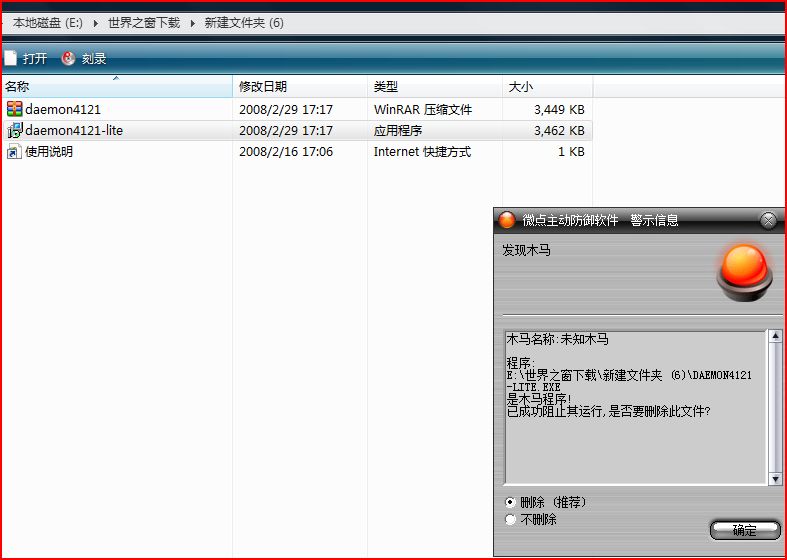The height and width of the screenshot is (560, 787).
Task: Click the daemon4121-lite application icon
Action: pos(15,130)
